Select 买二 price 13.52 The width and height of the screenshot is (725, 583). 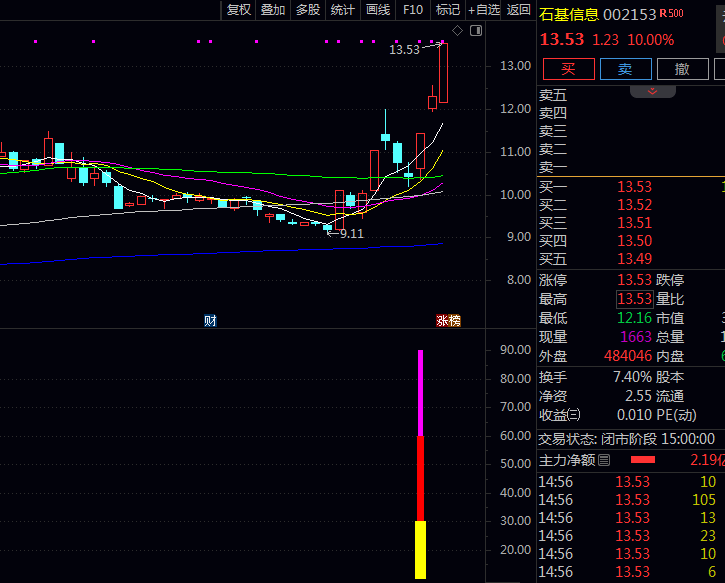(634, 205)
